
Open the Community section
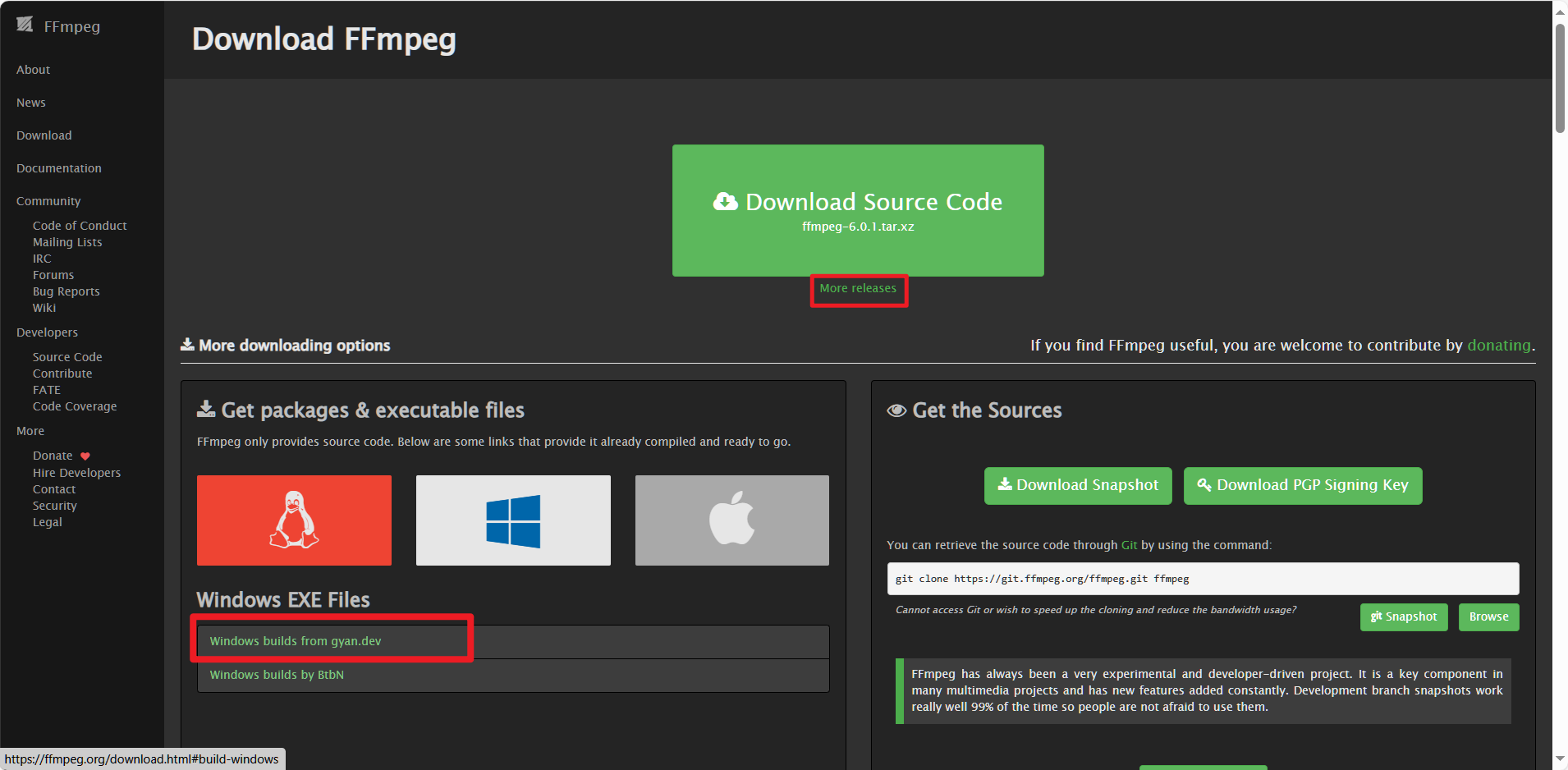click(x=48, y=201)
